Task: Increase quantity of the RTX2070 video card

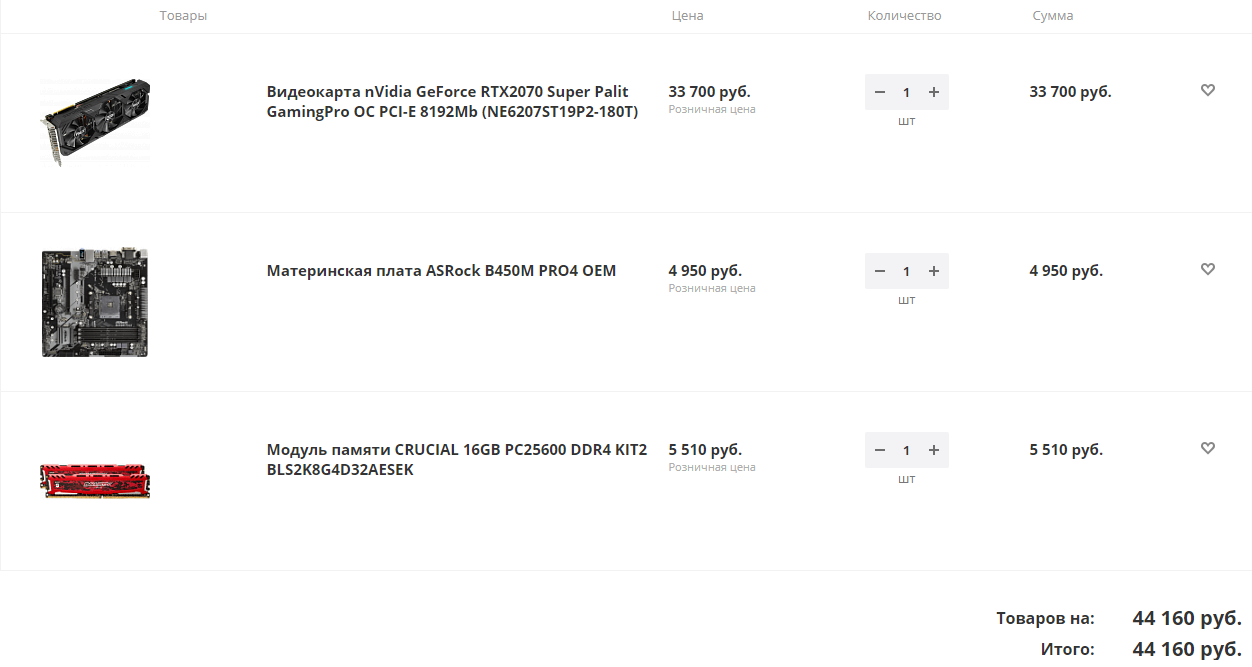Action: tap(934, 92)
